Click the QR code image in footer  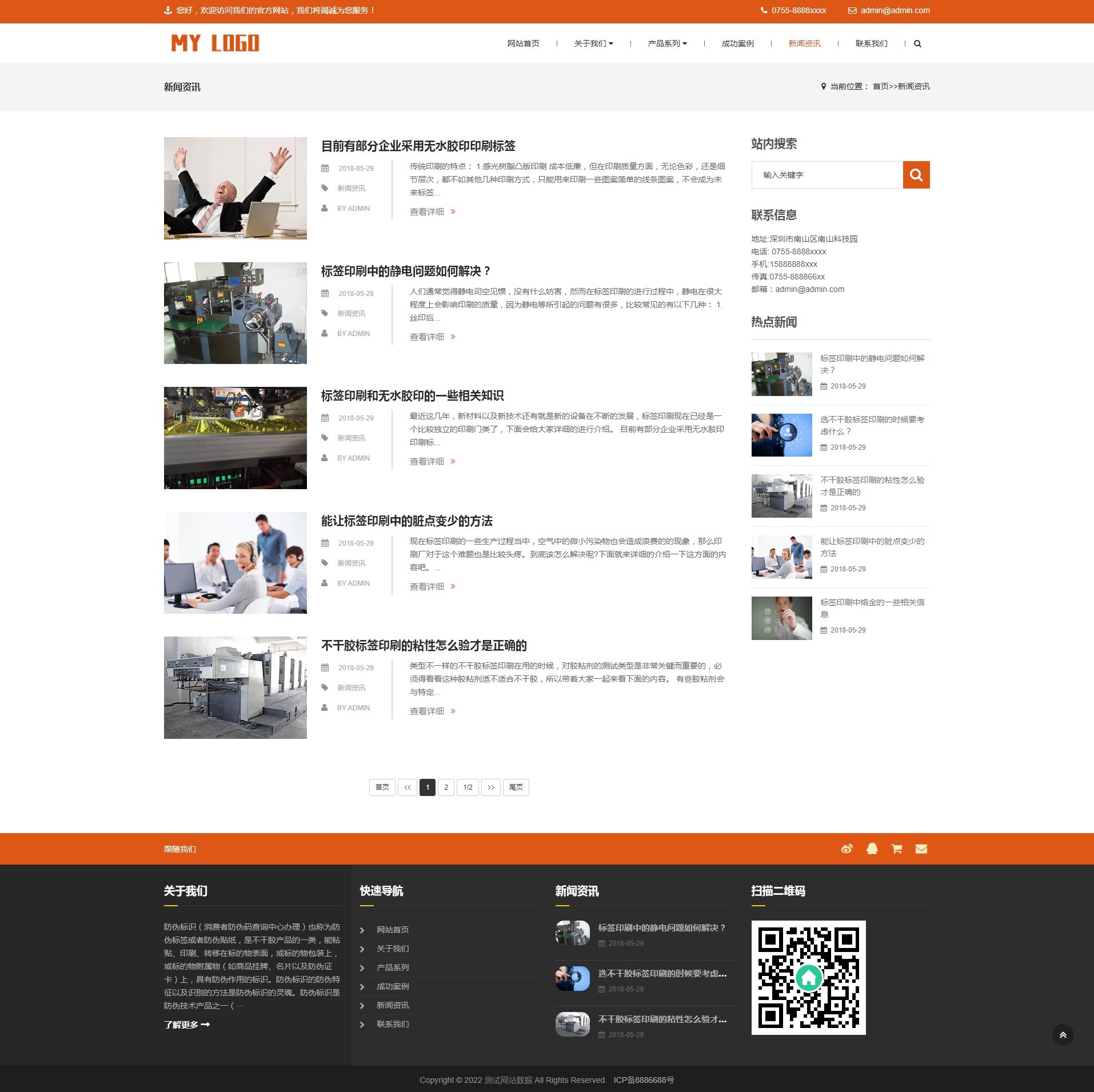(808, 978)
